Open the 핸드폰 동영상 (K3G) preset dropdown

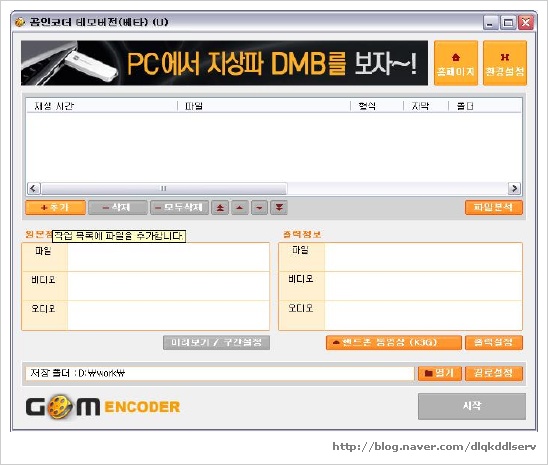tap(394, 342)
